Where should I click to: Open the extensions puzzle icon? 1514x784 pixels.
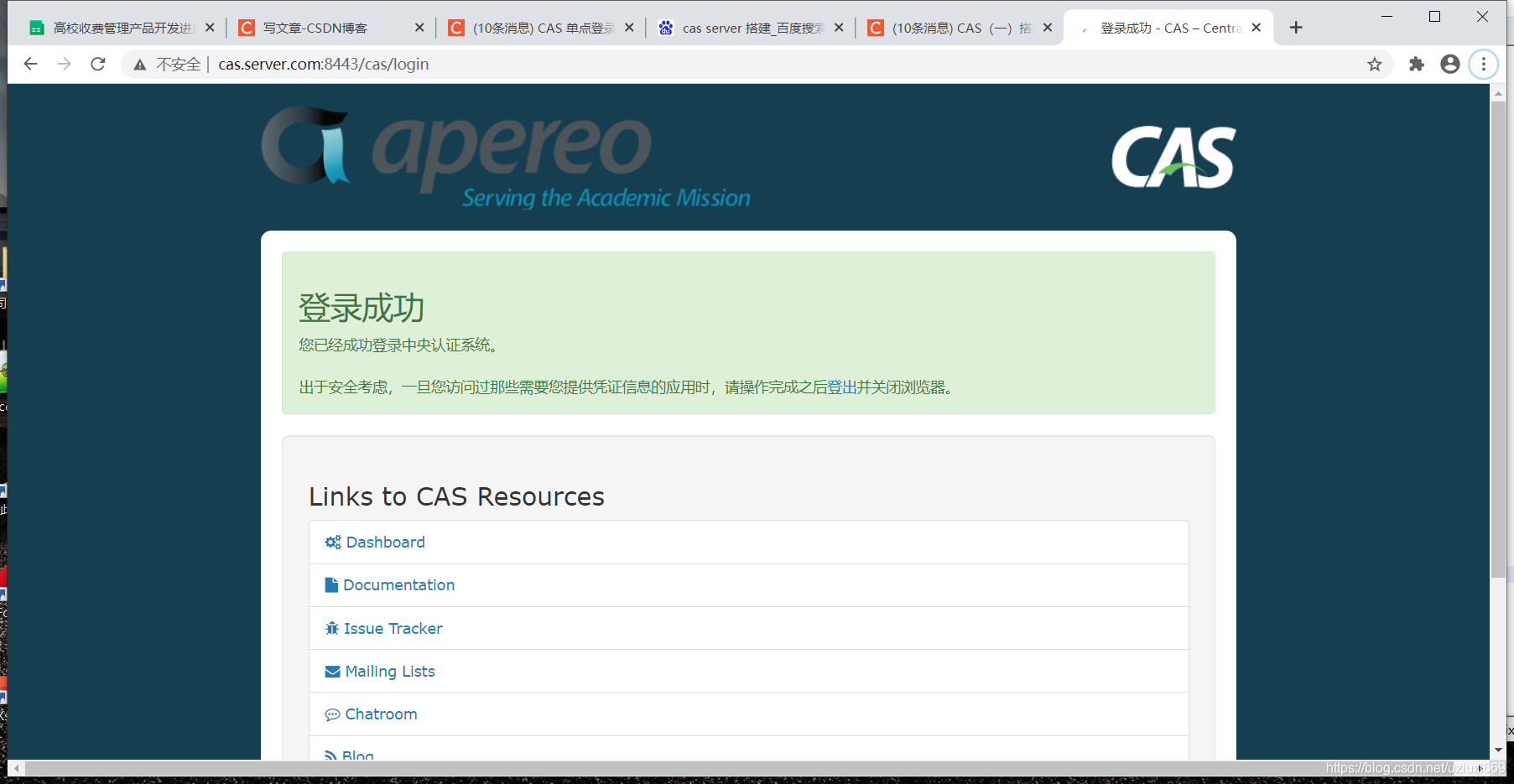[x=1417, y=65]
